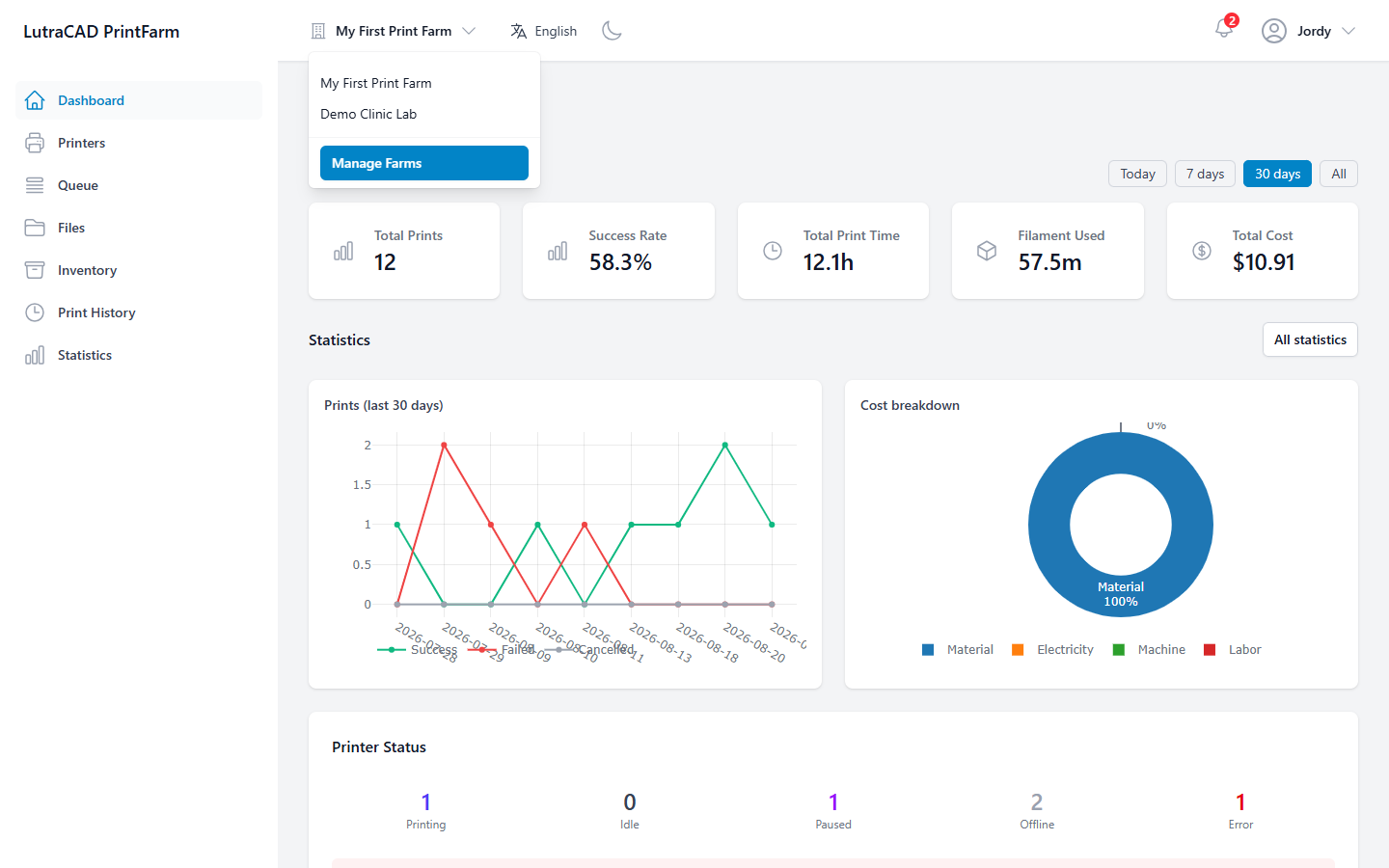Click the language translate icon
The image size is (1389, 868).
tap(519, 31)
